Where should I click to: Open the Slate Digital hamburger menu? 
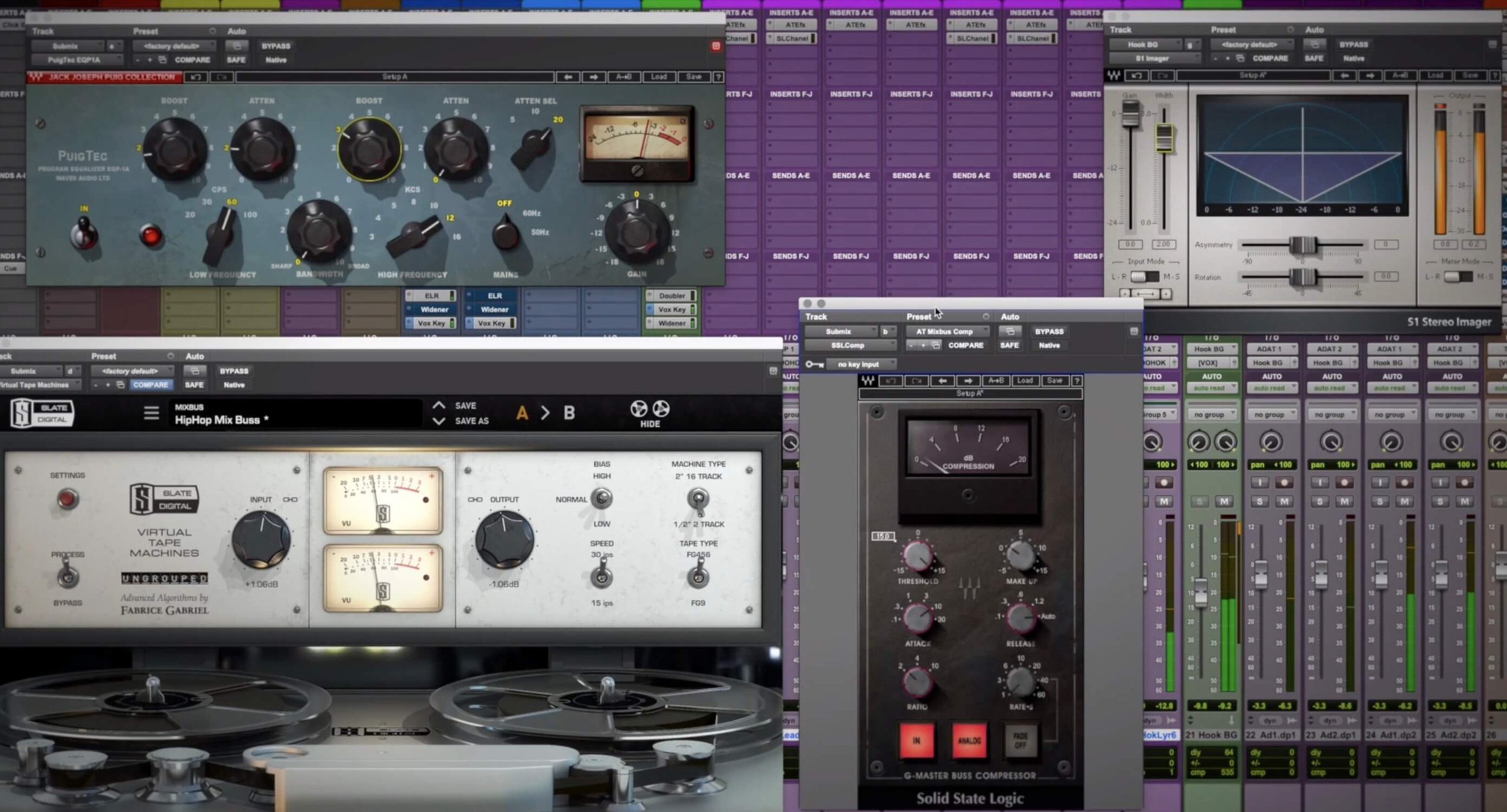[151, 413]
